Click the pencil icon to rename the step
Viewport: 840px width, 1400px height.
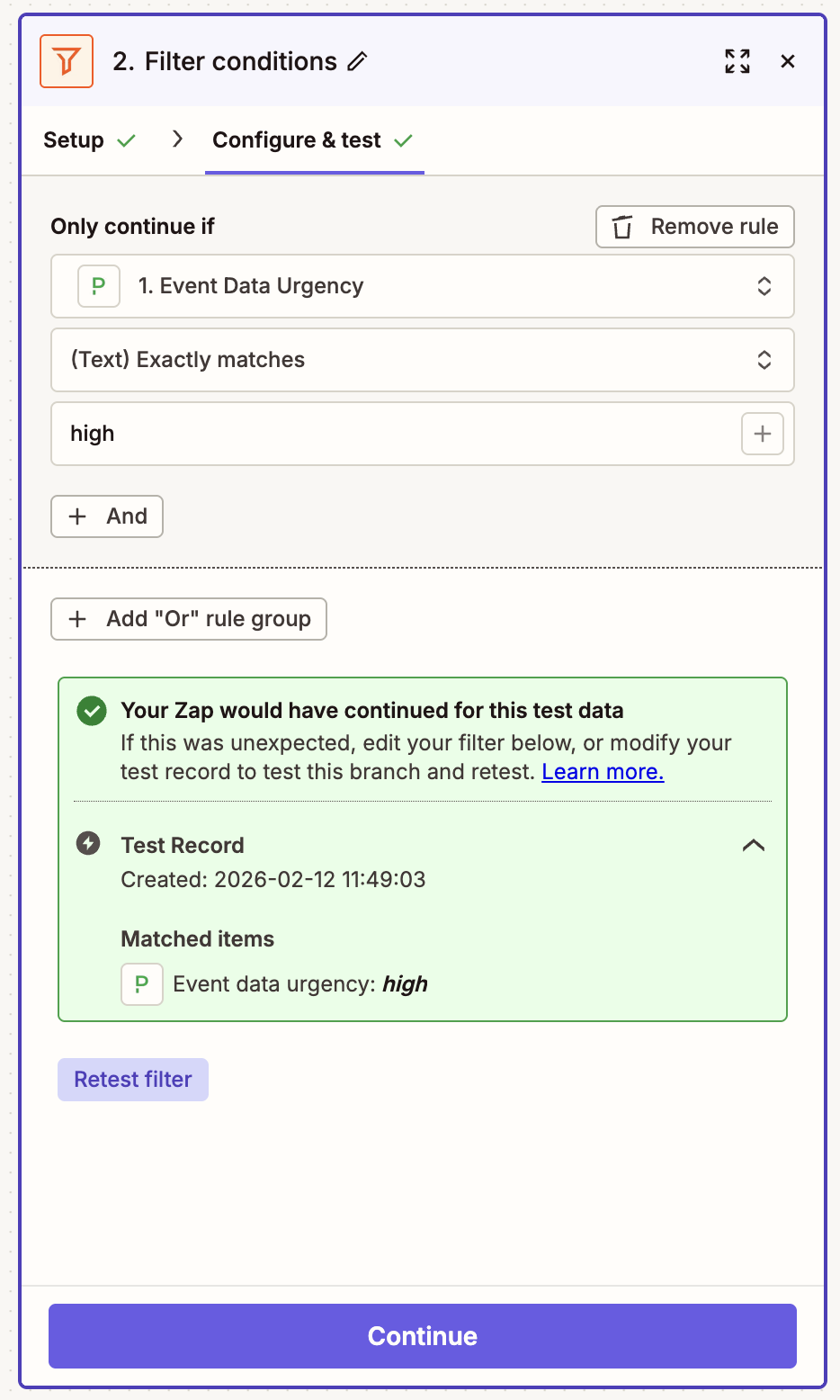(358, 61)
